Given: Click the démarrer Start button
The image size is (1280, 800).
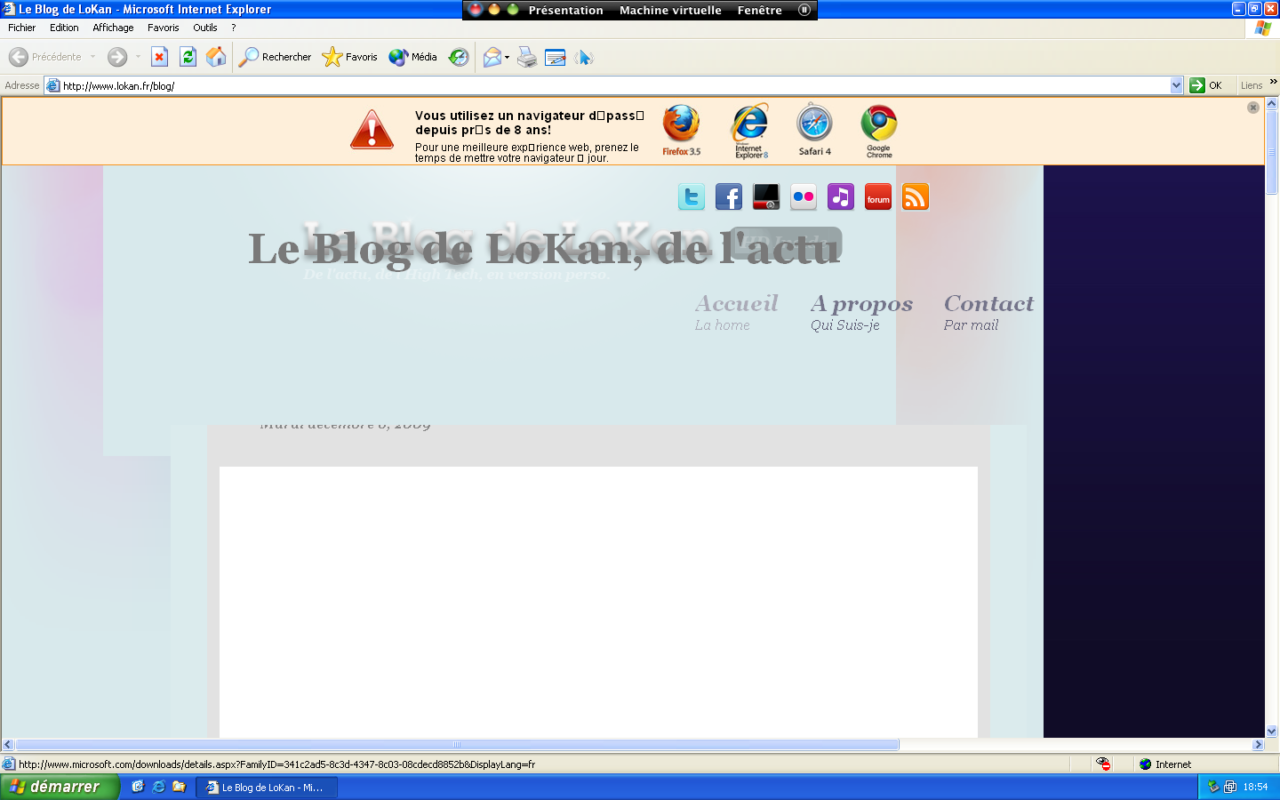Looking at the screenshot, I should point(60,787).
